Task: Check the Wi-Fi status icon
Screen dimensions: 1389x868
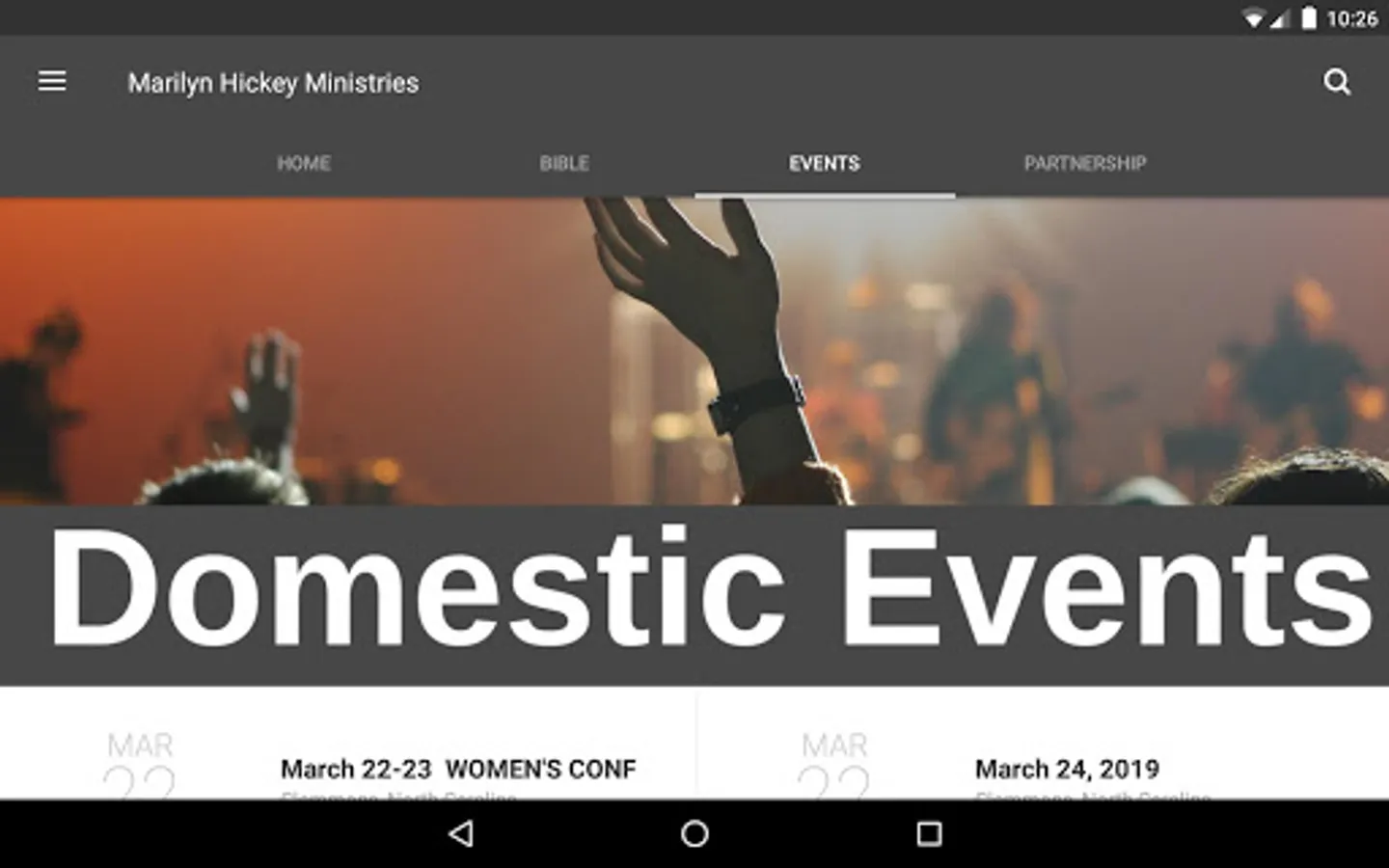Action: (x=1253, y=18)
